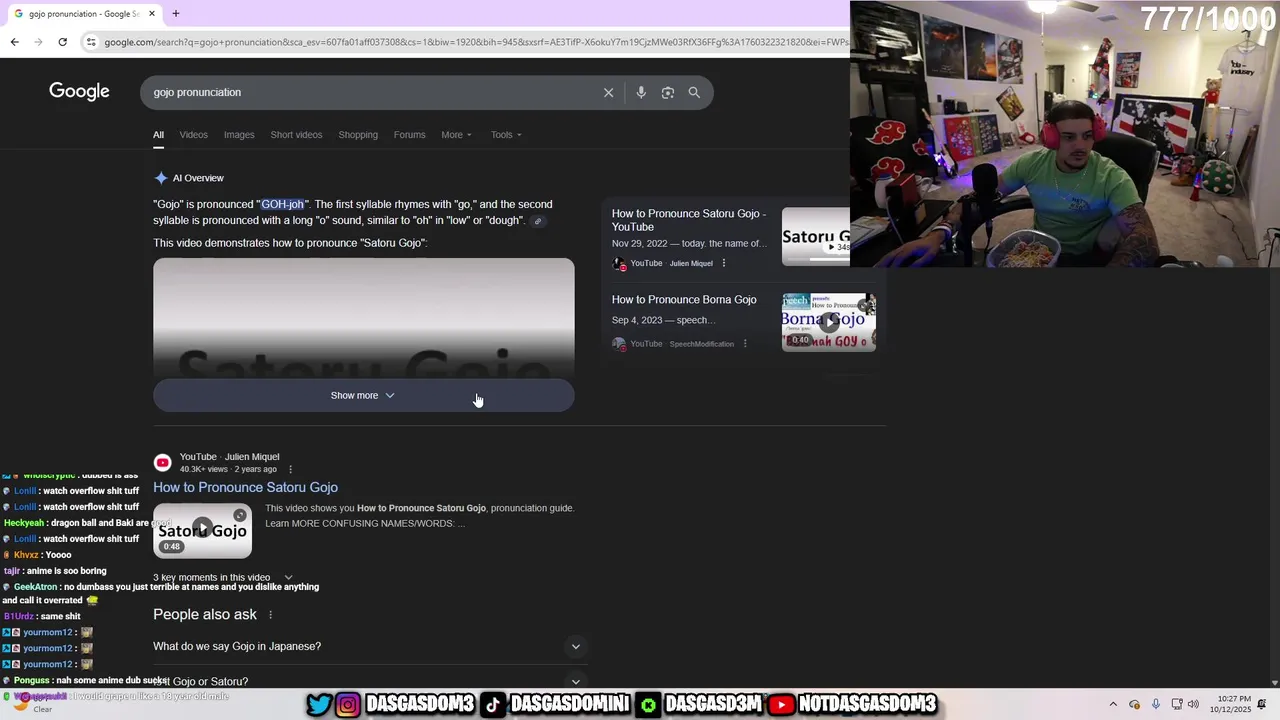Switch to the Short videos tab
The image size is (1280, 720).
[x=296, y=135]
